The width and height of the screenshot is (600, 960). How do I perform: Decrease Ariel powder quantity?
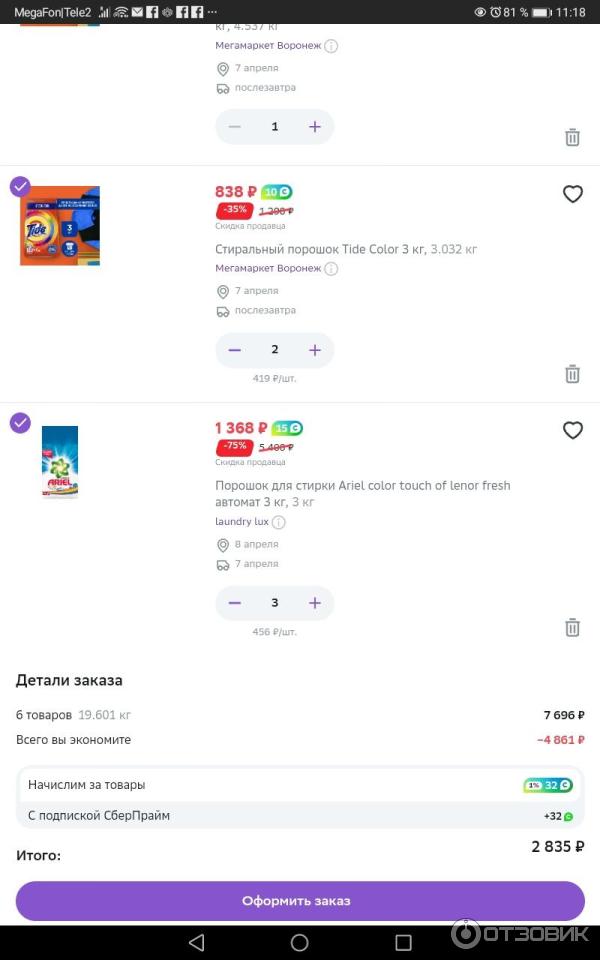tap(235, 603)
